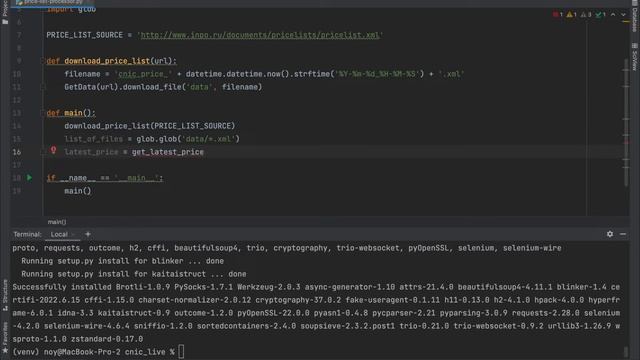
Task: Click 'main' in the def on line 13
Action: (x=73, y=113)
